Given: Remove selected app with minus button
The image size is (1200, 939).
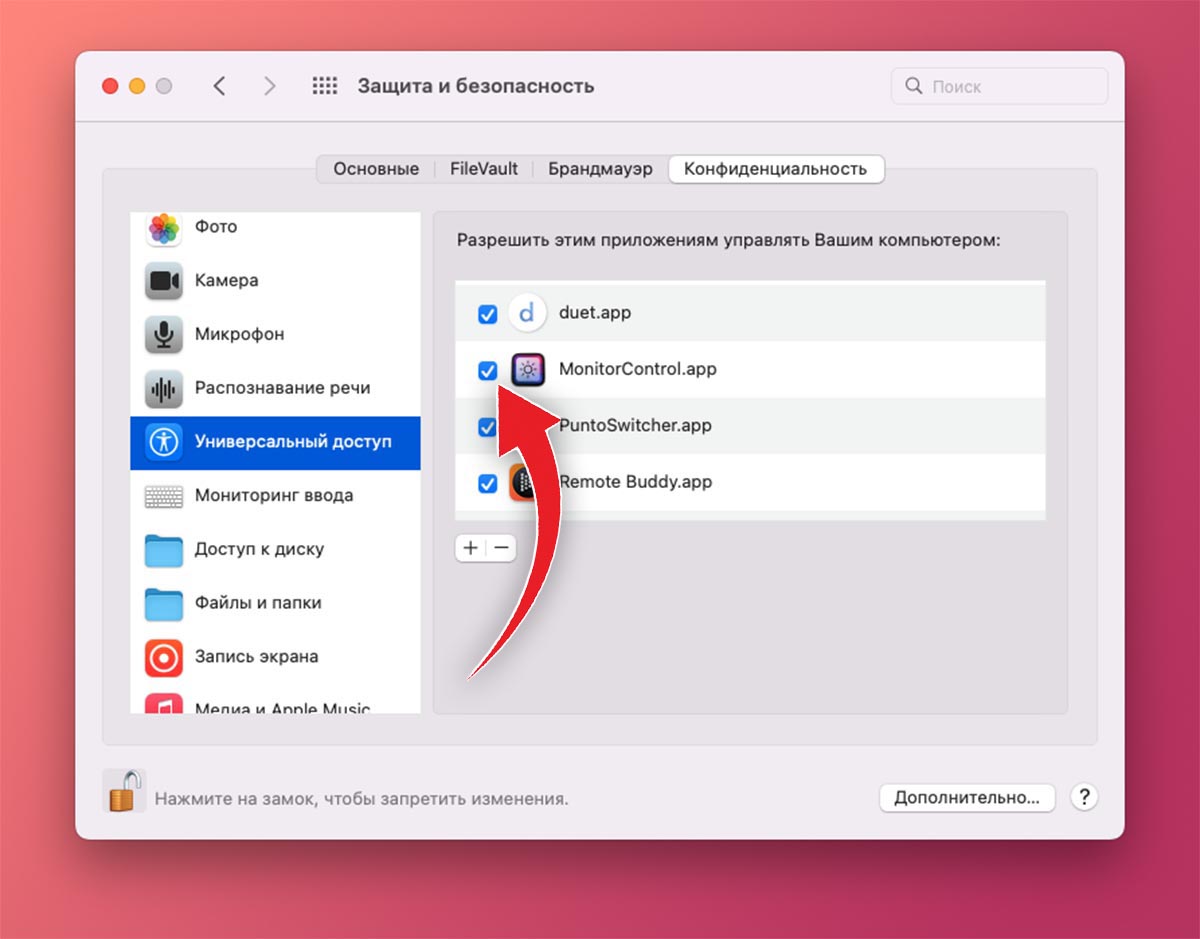Looking at the screenshot, I should 502,548.
